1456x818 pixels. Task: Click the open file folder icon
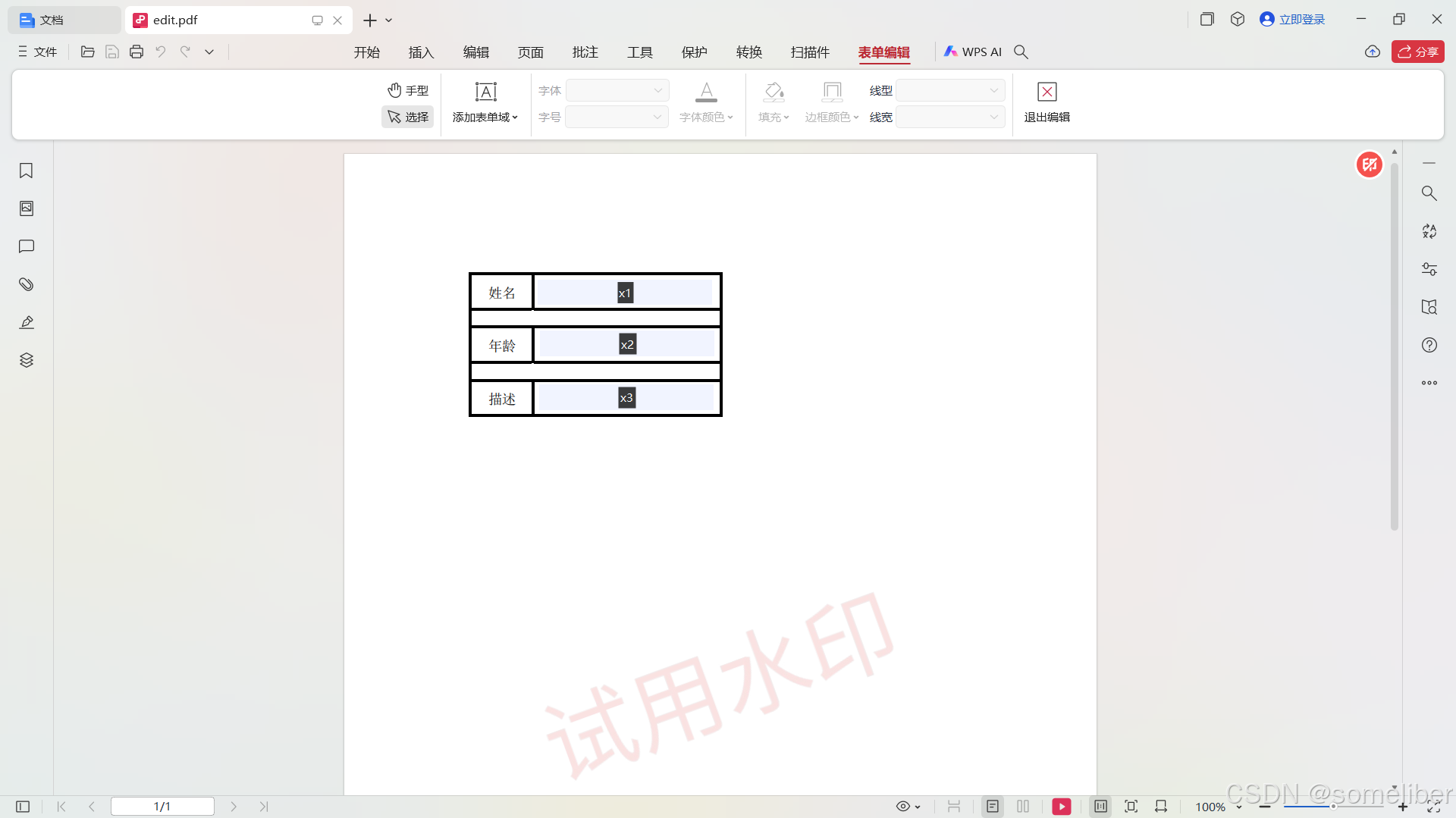(x=88, y=52)
